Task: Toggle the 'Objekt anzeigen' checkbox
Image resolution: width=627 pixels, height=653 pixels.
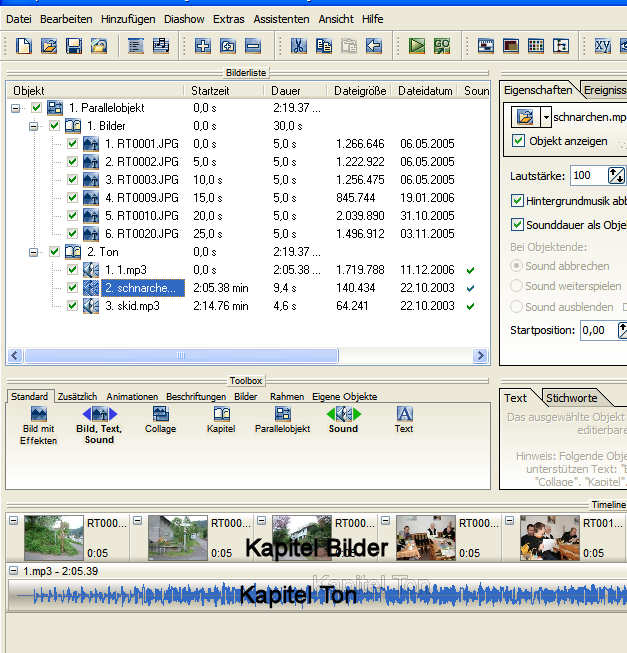Action: 518,141
